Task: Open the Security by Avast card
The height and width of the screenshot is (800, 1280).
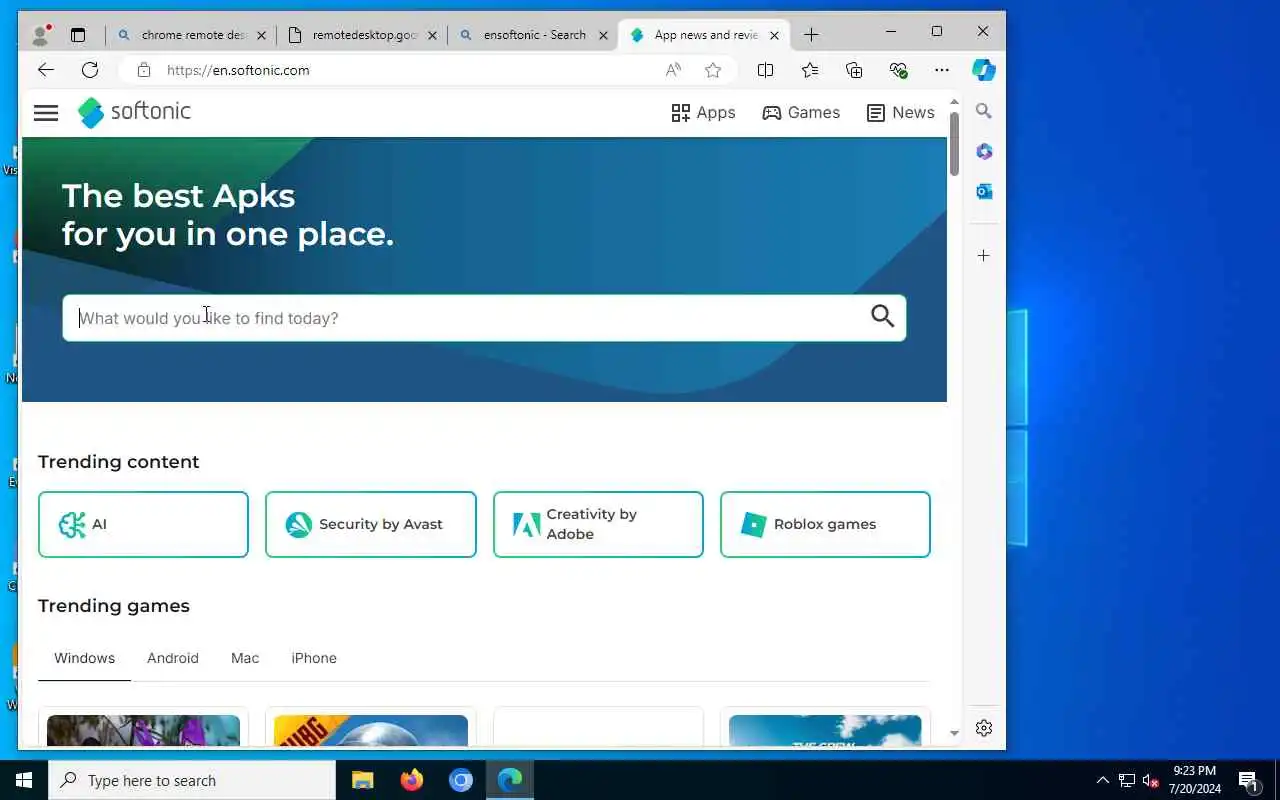Action: pyautogui.click(x=370, y=524)
